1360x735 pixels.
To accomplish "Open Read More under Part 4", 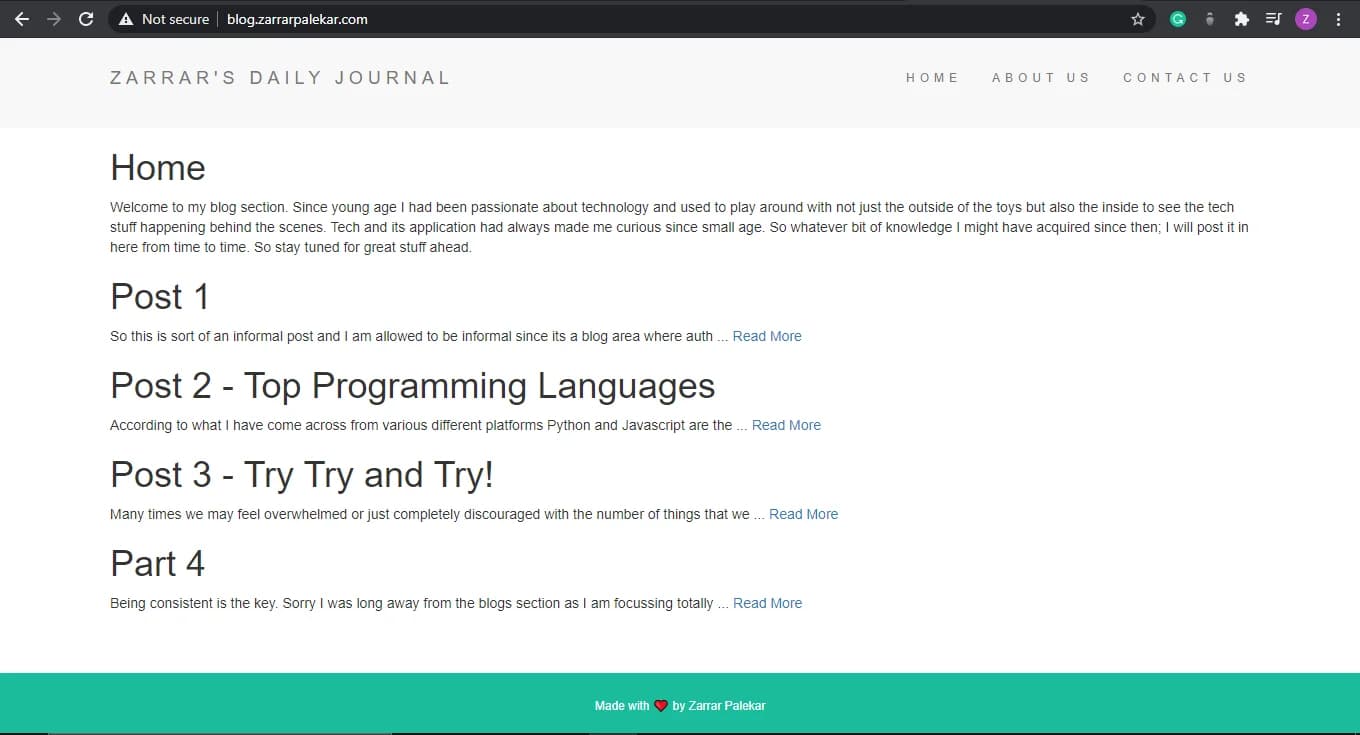I will pyautogui.click(x=767, y=603).
